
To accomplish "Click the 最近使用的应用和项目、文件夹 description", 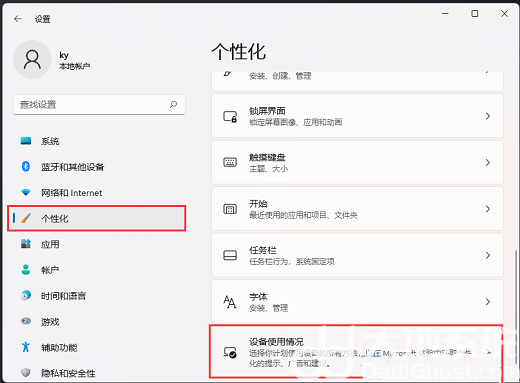I will tap(303, 215).
